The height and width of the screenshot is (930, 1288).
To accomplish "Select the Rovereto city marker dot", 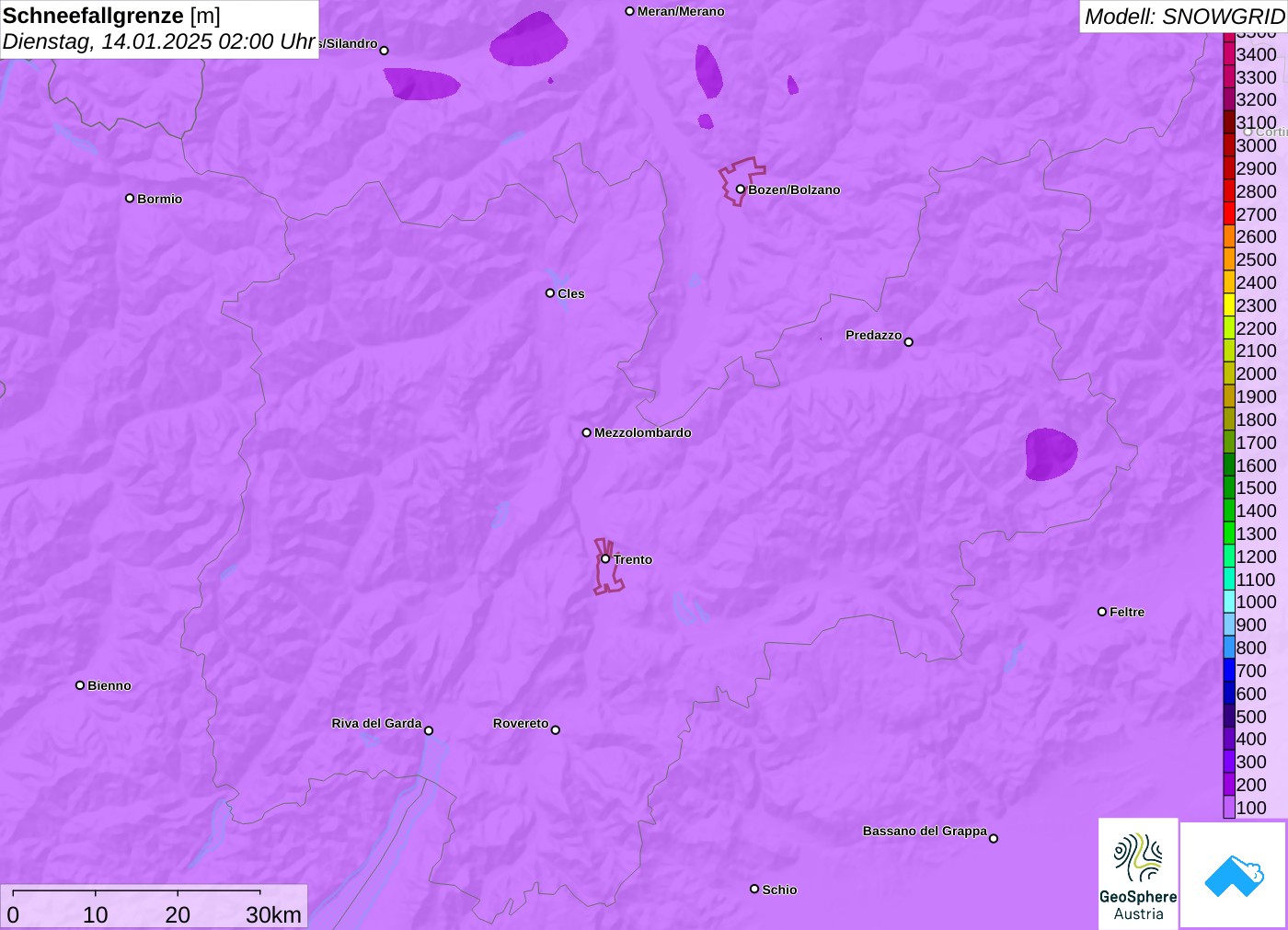I will pyautogui.click(x=556, y=730).
